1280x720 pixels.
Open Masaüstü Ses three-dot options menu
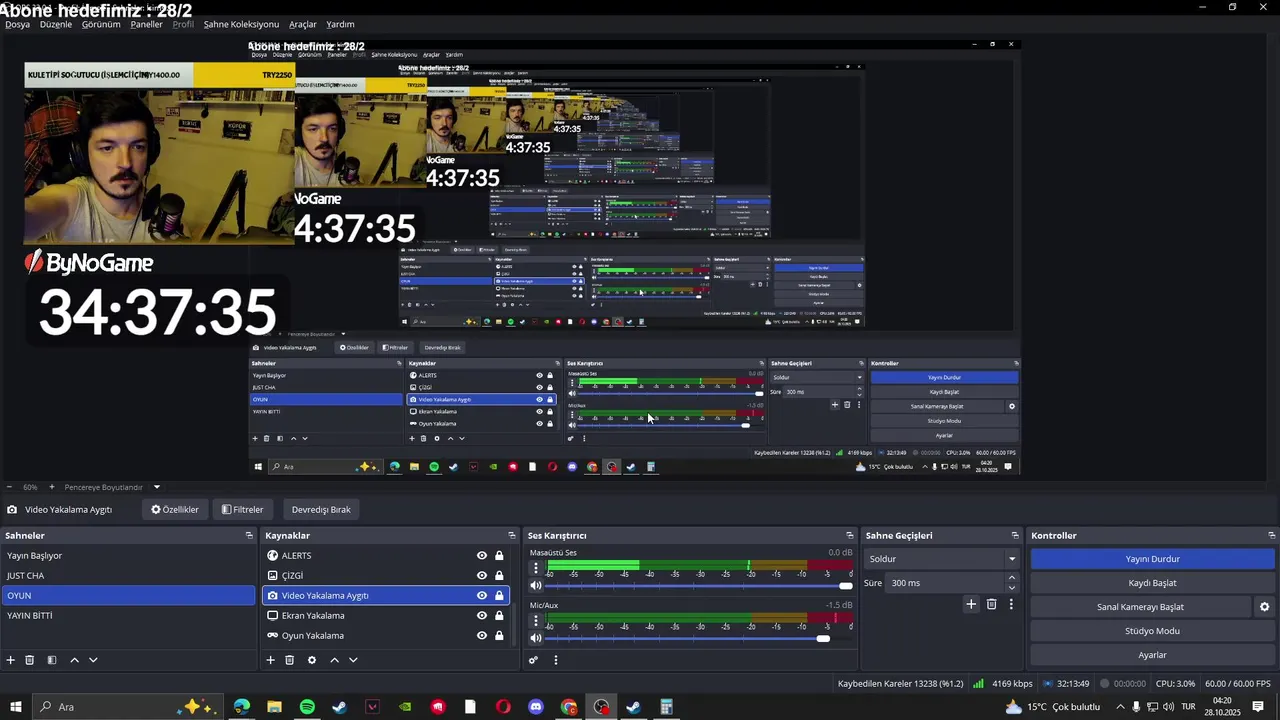535,568
